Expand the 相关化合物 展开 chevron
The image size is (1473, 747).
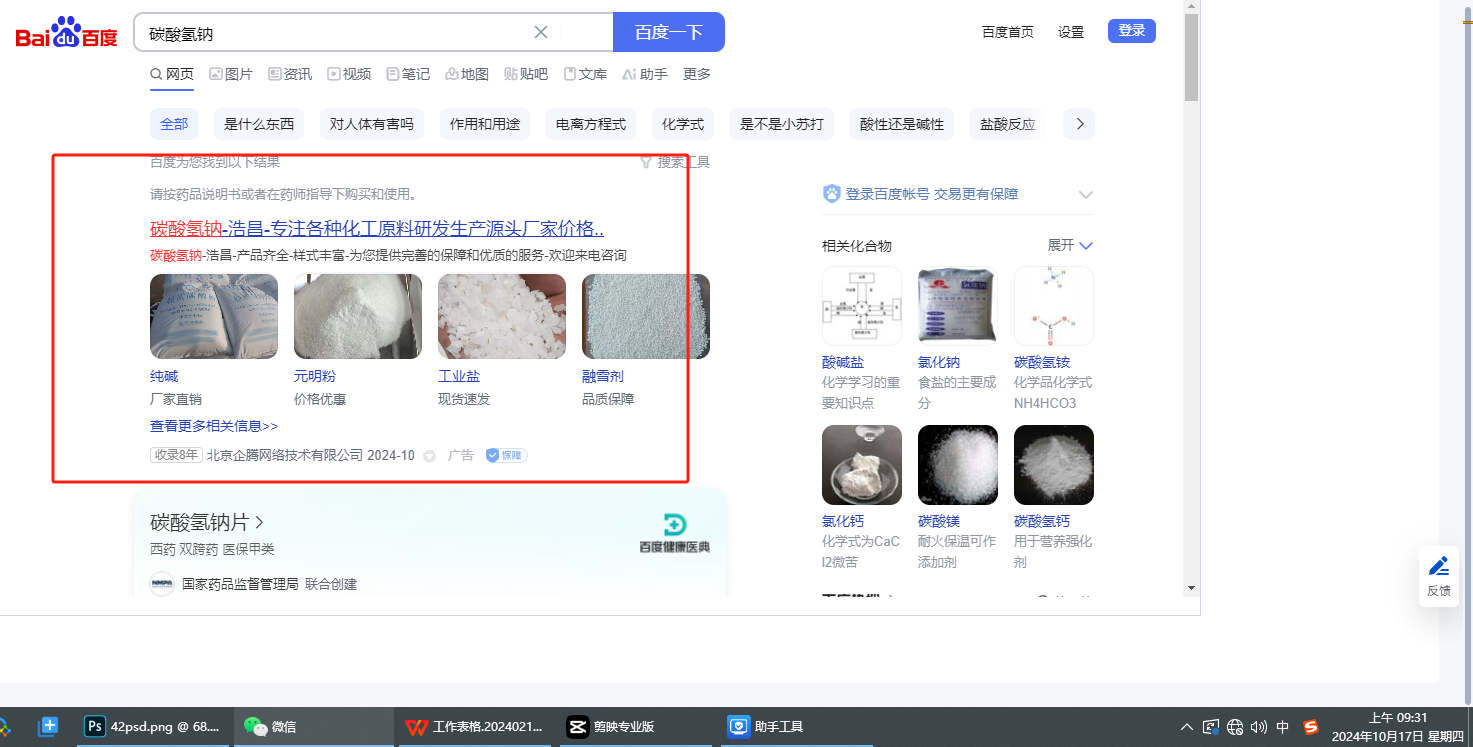click(x=1086, y=246)
